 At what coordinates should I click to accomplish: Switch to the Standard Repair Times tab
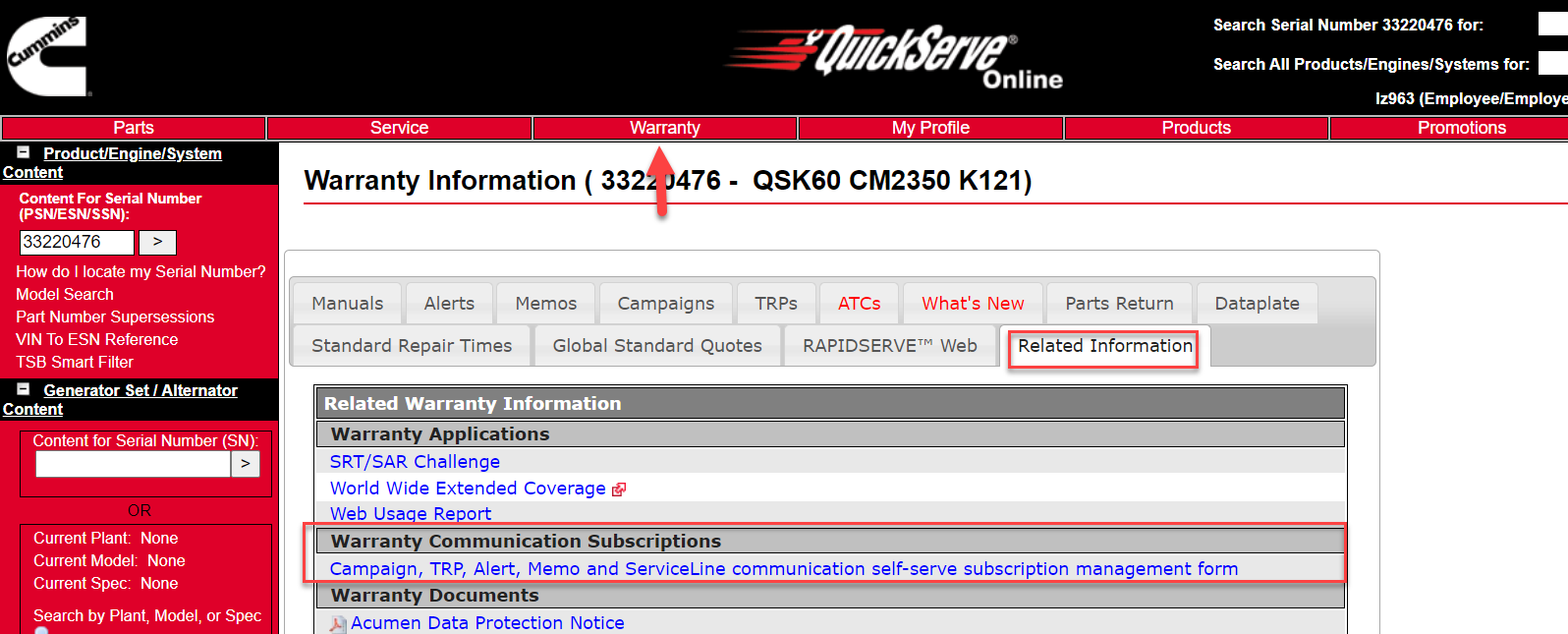tap(412, 346)
